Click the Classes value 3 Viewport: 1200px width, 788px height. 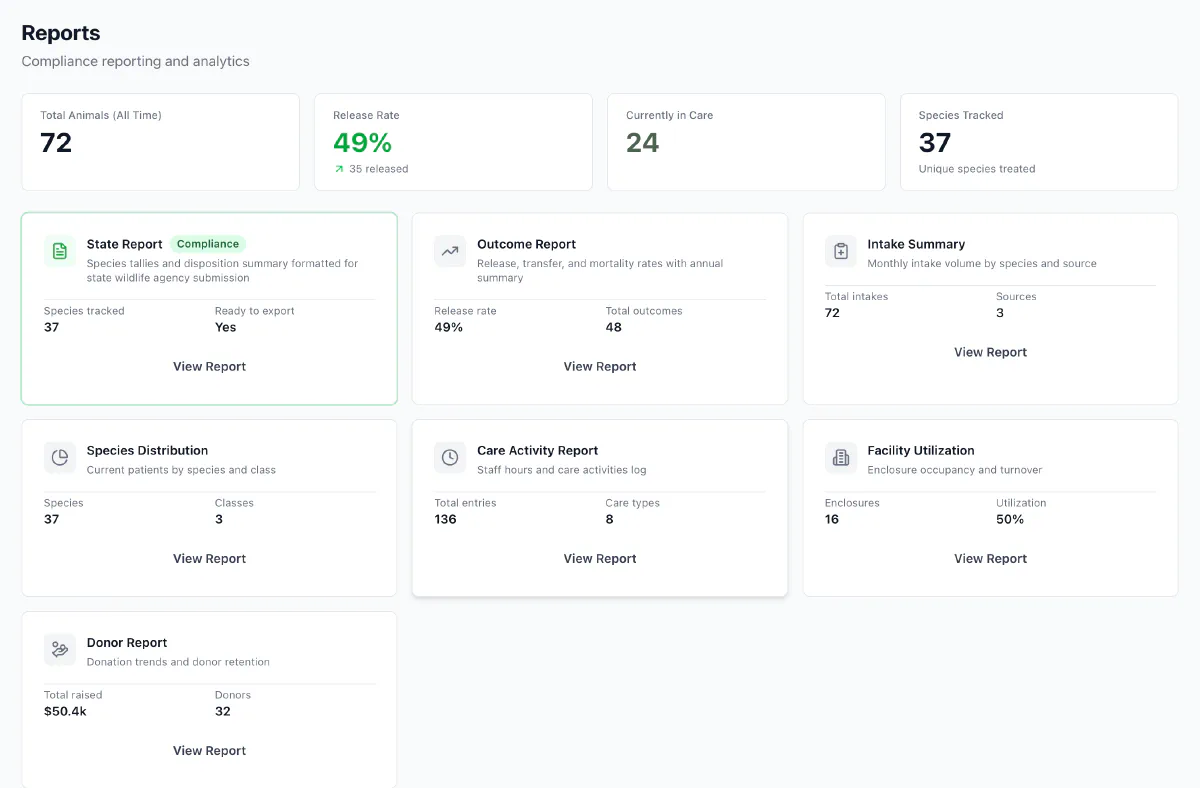tap(219, 519)
